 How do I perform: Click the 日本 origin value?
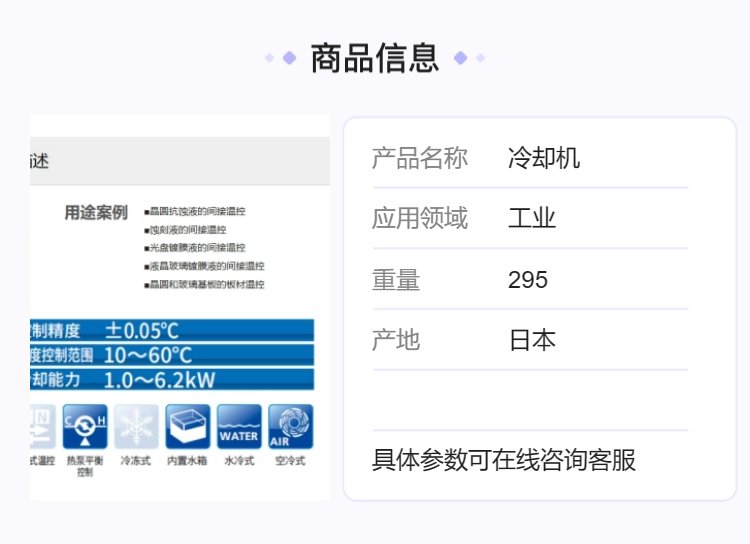coord(531,340)
